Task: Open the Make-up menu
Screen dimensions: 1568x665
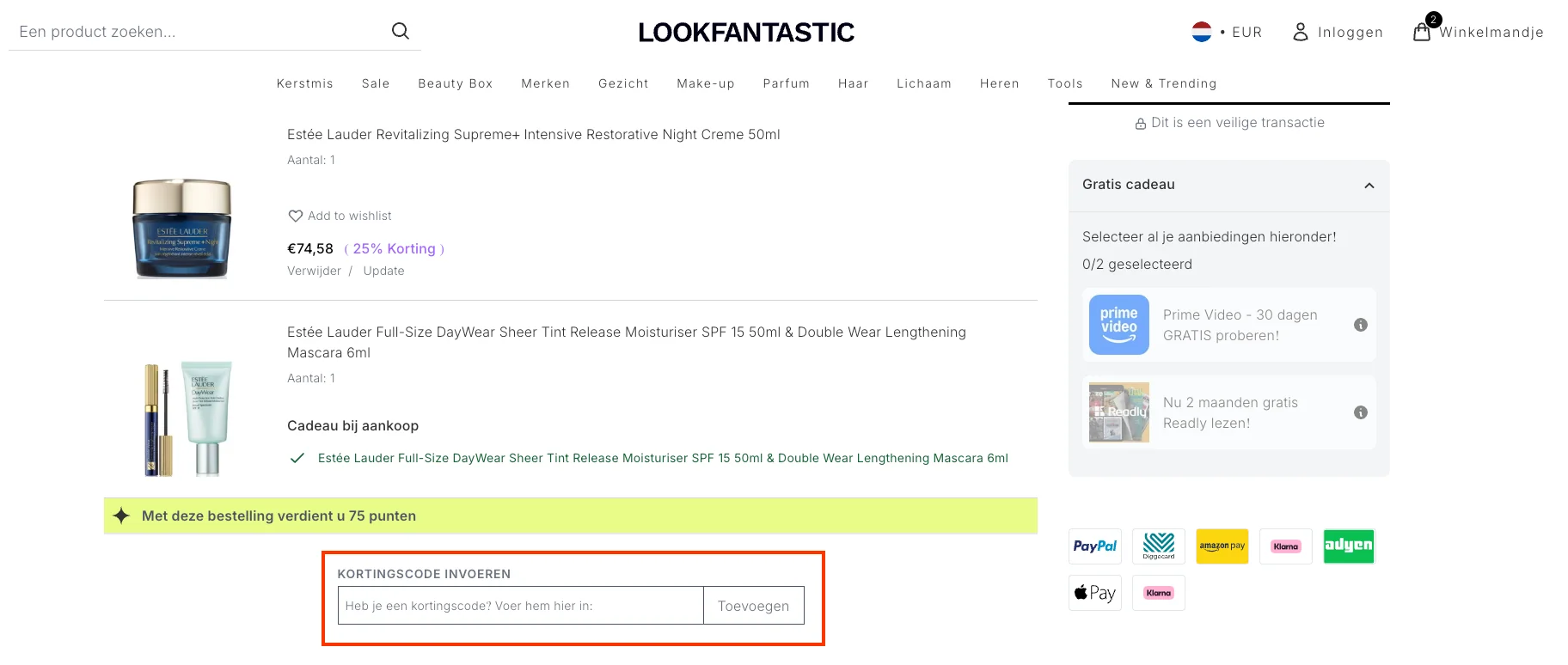Action: (706, 83)
